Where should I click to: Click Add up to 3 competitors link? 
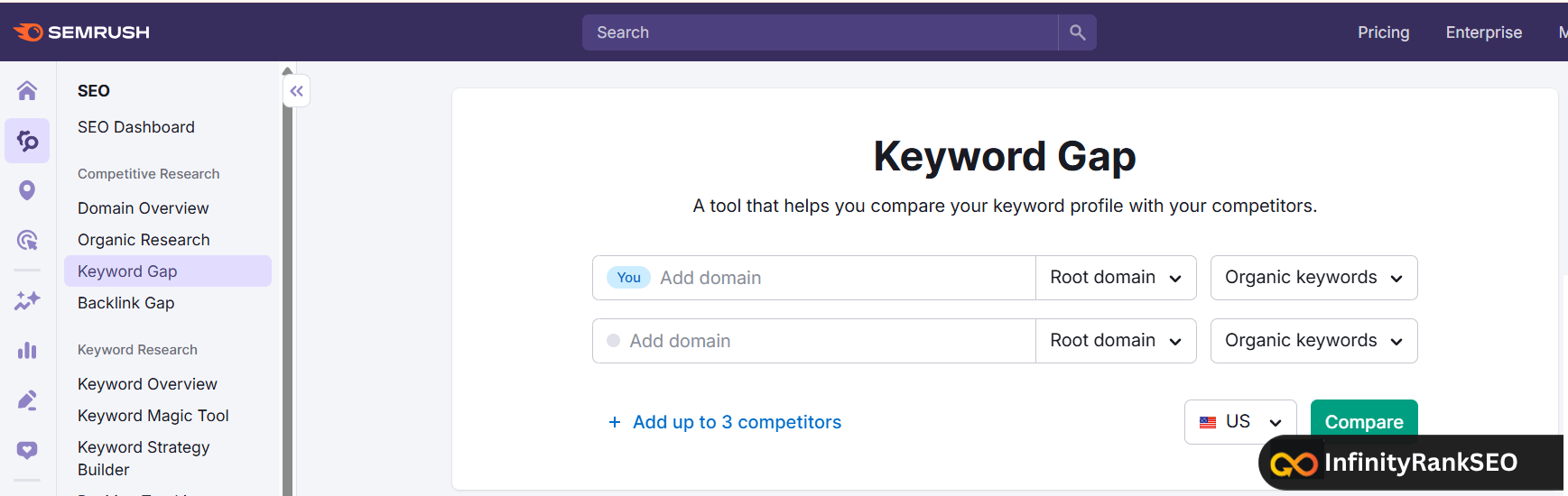point(737,422)
